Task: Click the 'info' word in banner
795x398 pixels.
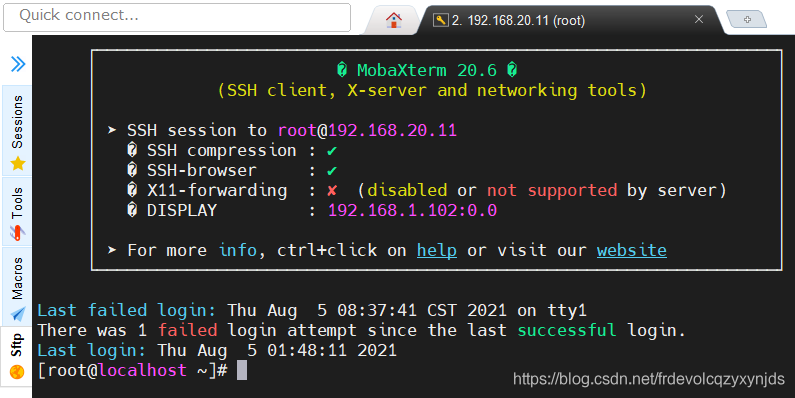Action: click(x=237, y=250)
